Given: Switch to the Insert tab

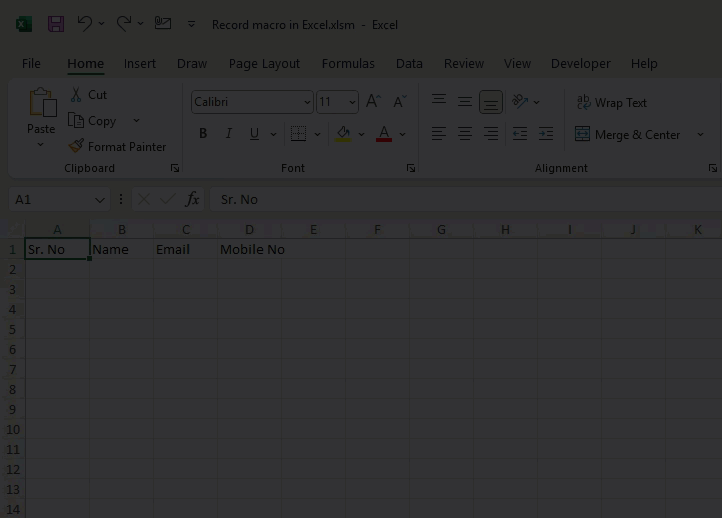Looking at the screenshot, I should coord(140,64).
